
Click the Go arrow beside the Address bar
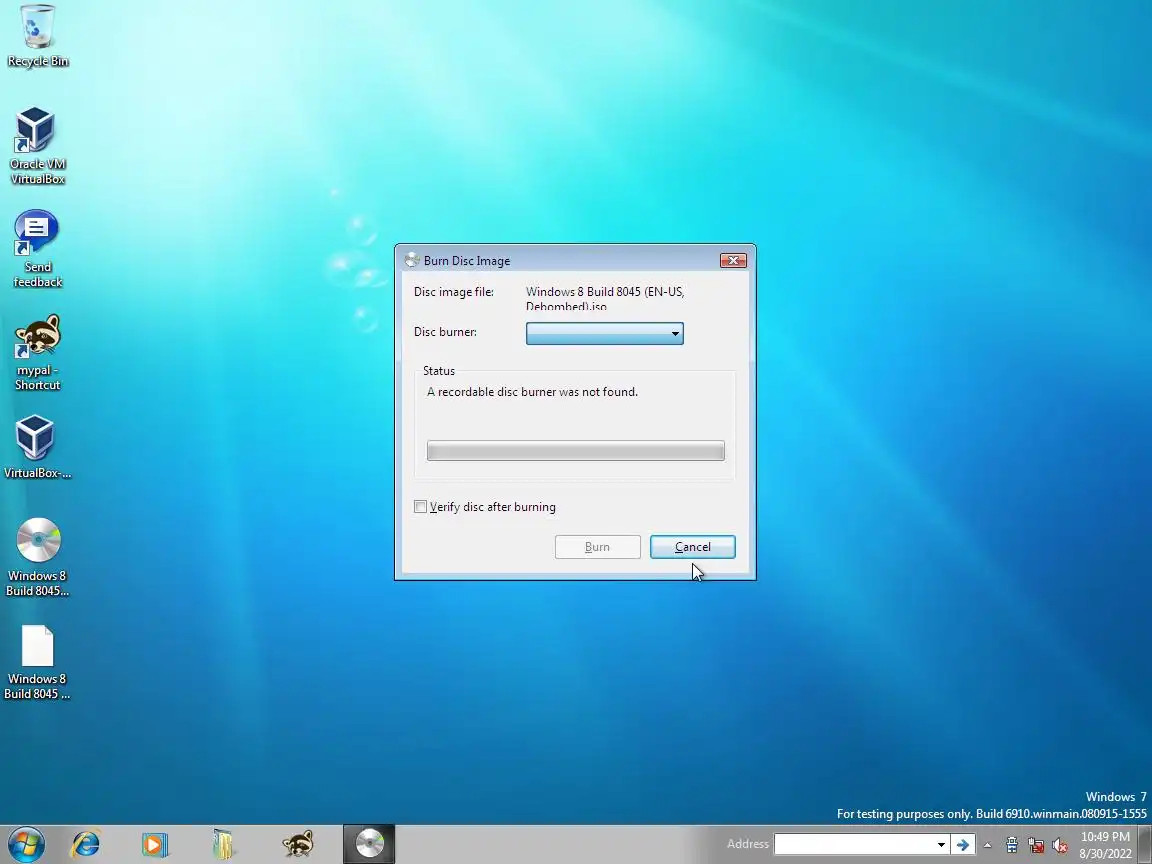pyautogui.click(x=963, y=845)
